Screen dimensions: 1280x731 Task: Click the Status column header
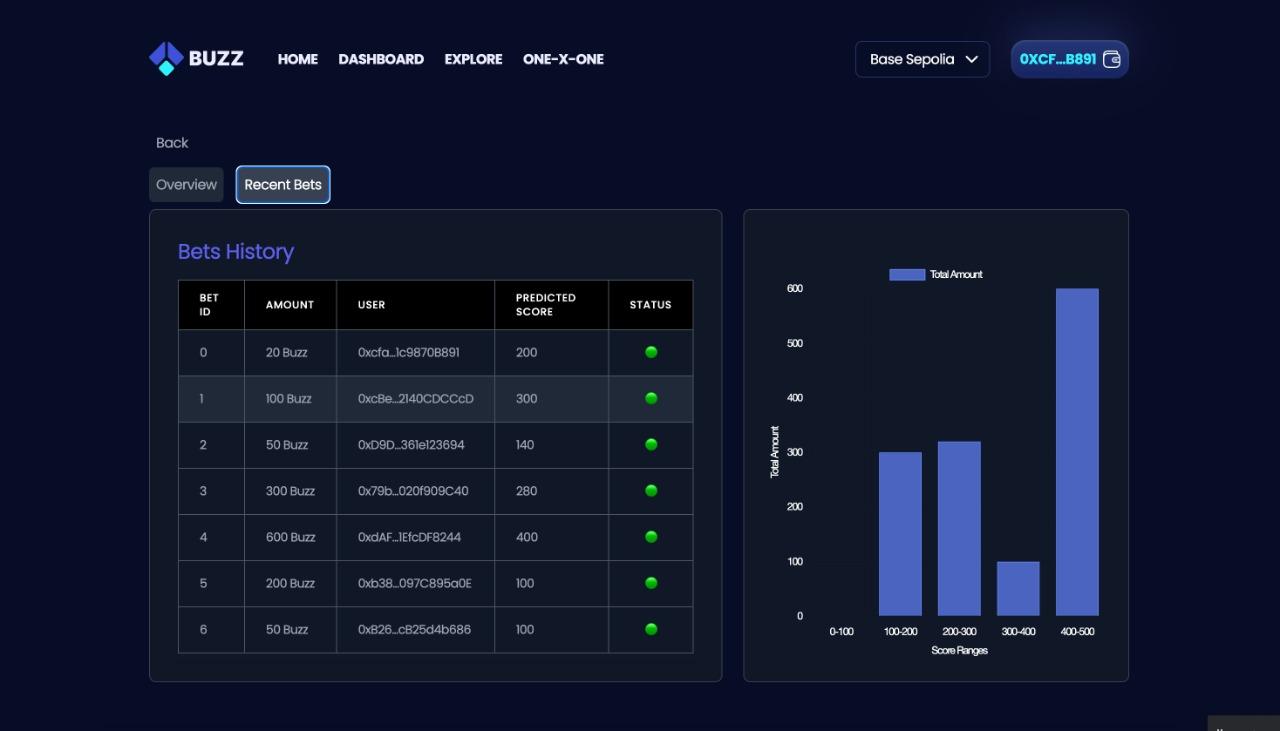pyautogui.click(x=650, y=305)
